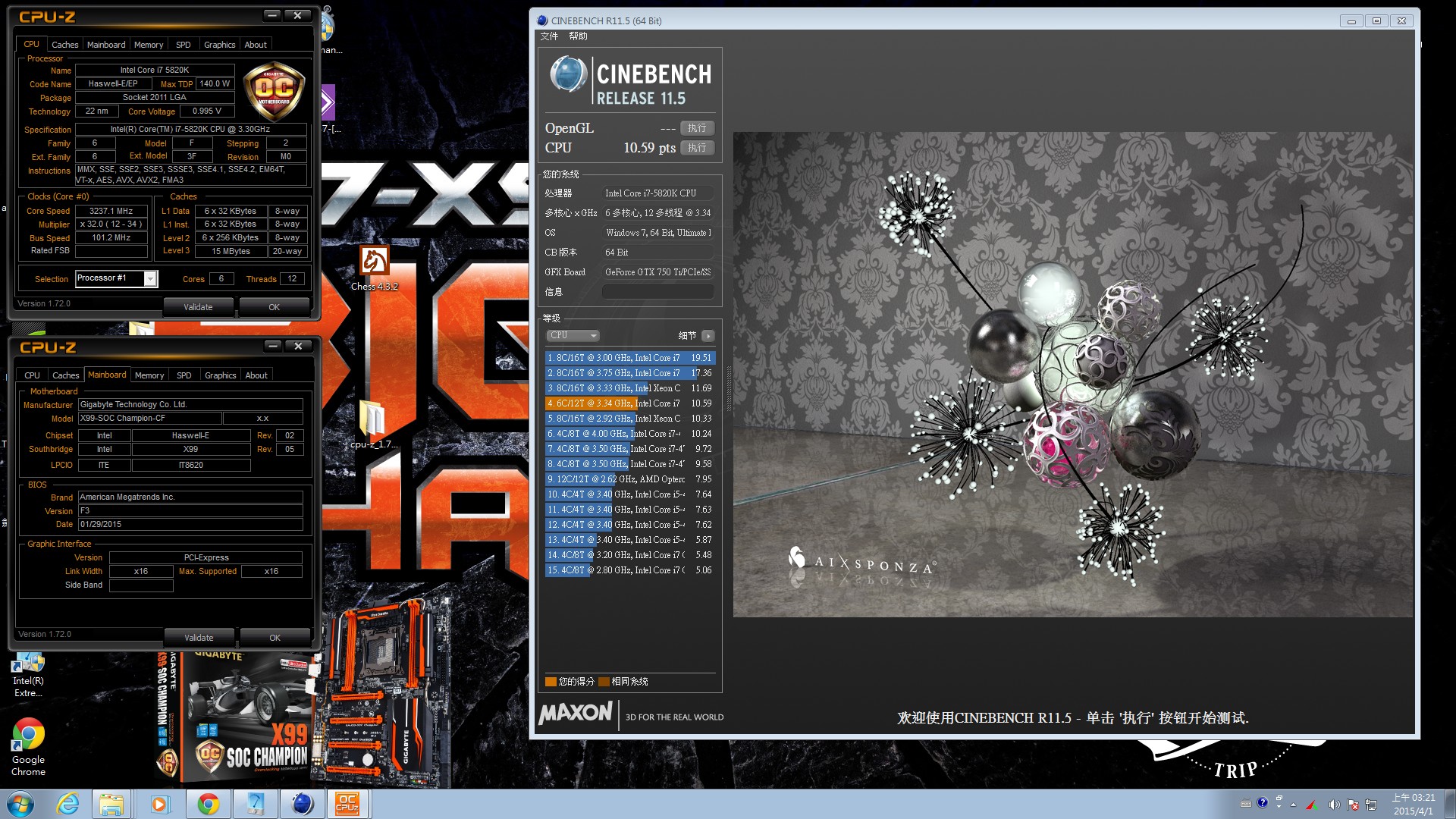
Task: Click the Cinebench rendered scene preview
Action: pos(1072,375)
